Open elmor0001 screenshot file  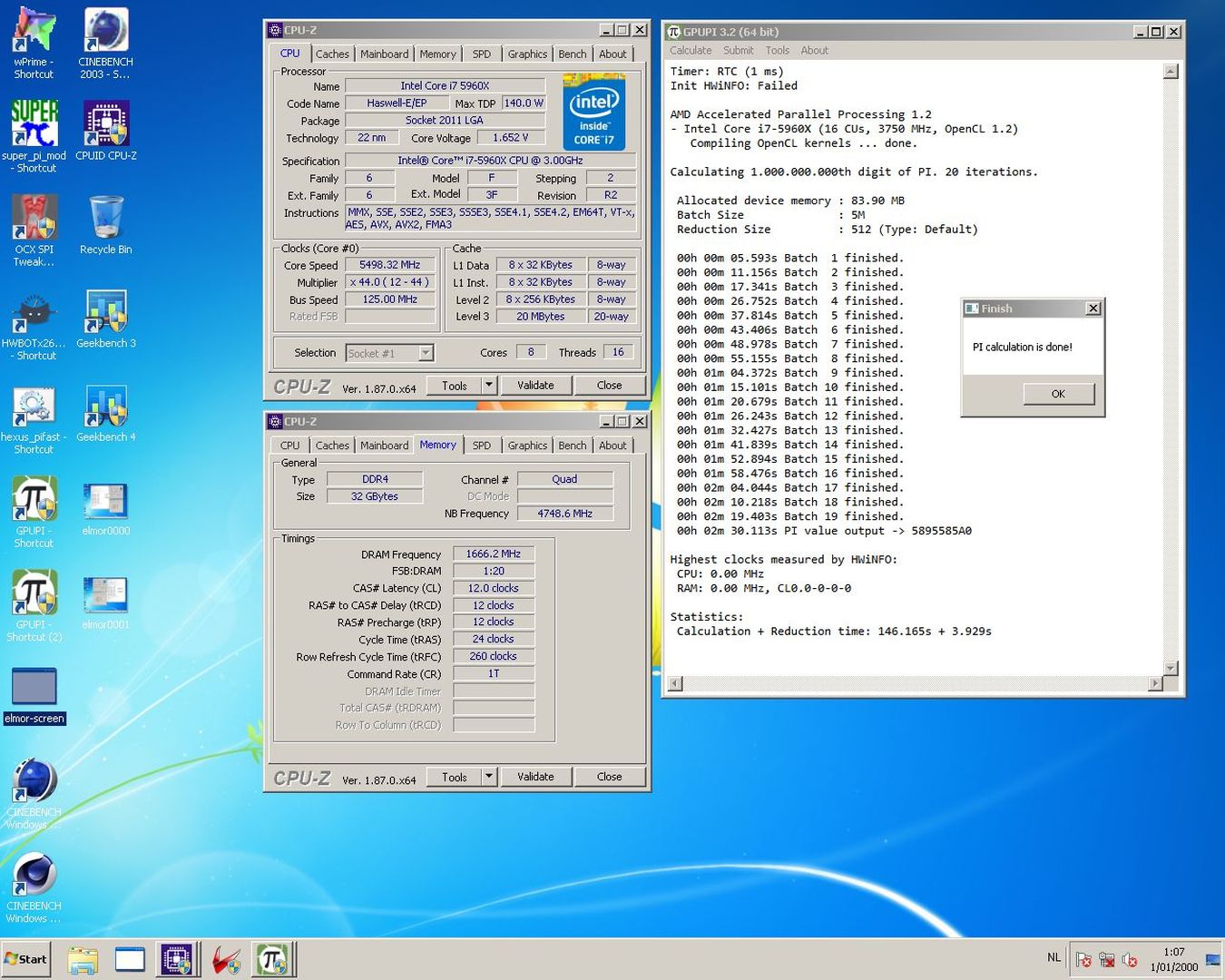click(x=105, y=602)
